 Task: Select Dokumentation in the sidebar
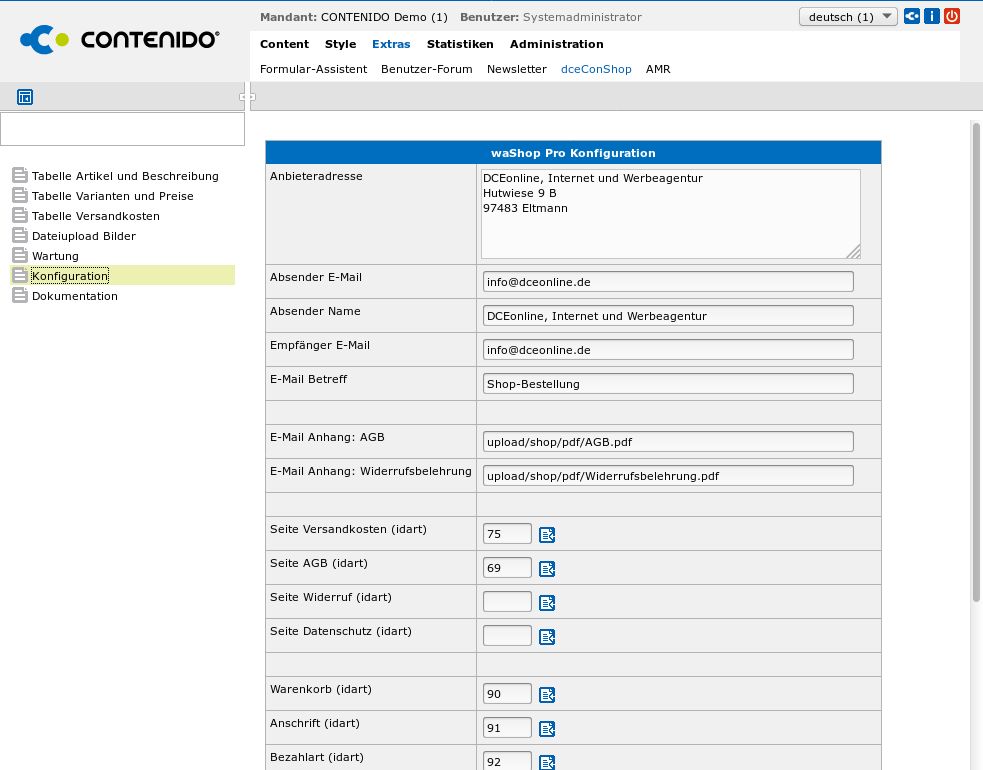(74, 296)
